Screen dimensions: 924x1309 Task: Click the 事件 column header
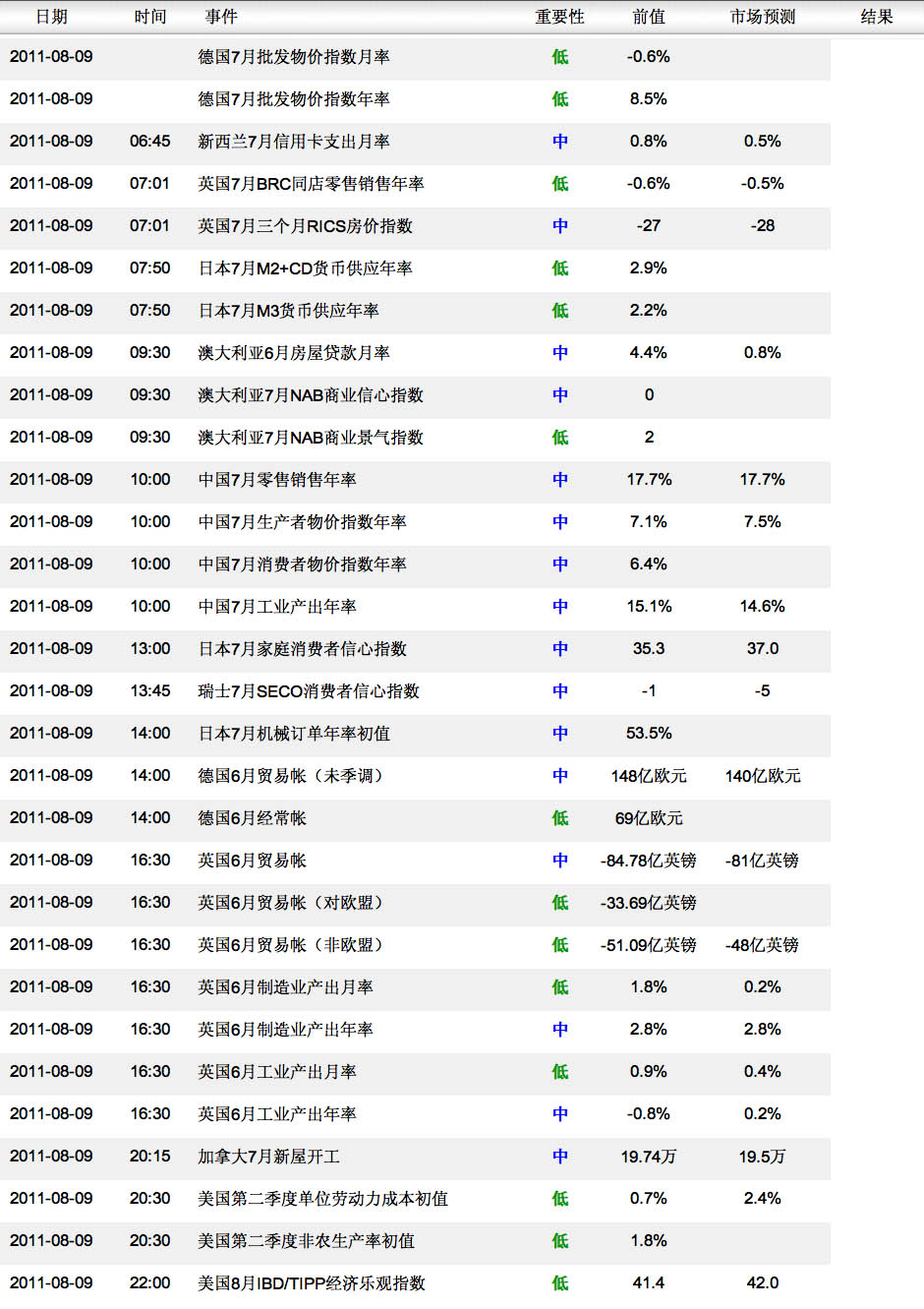[221, 17]
